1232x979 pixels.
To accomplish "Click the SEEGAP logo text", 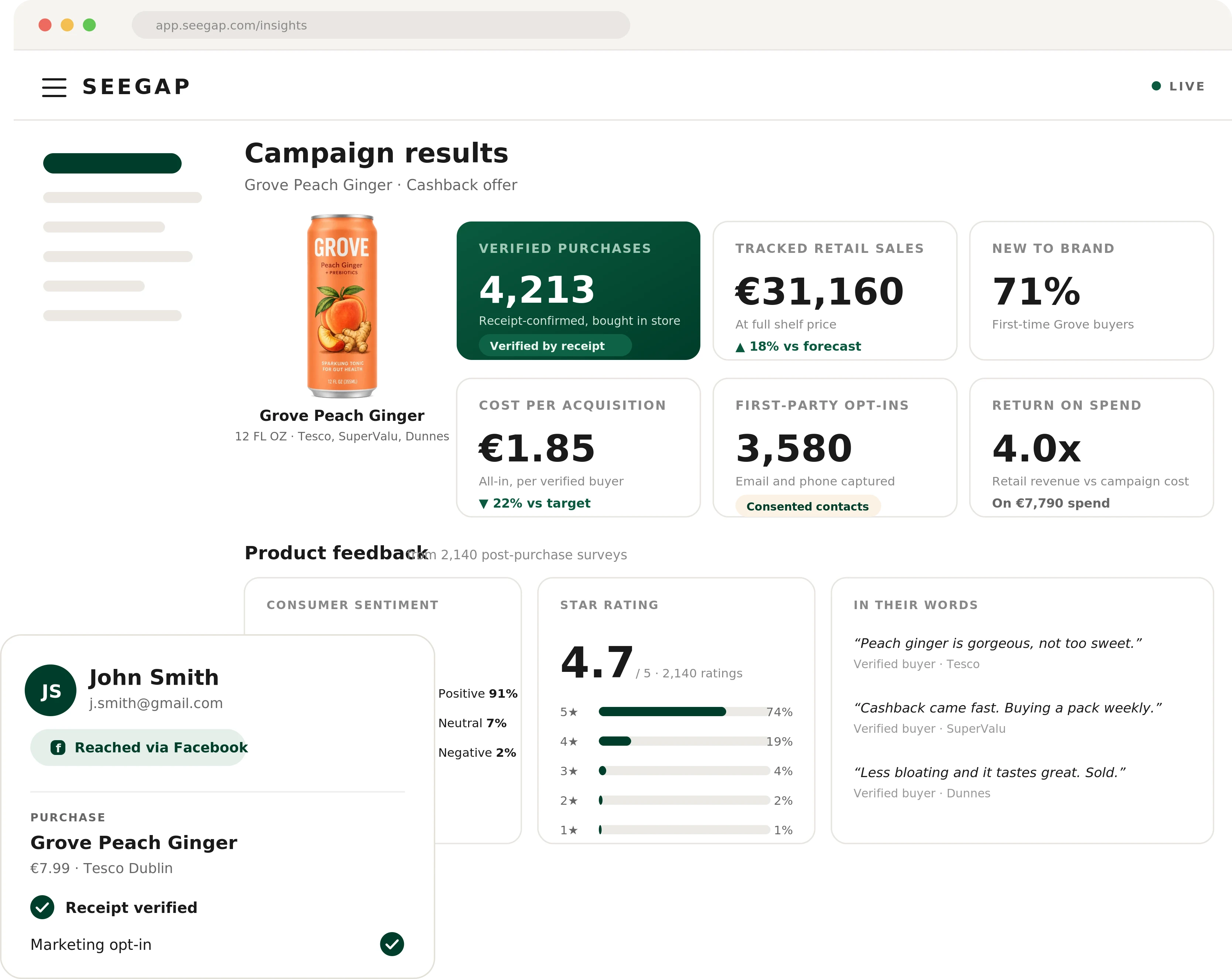I will tap(136, 87).
